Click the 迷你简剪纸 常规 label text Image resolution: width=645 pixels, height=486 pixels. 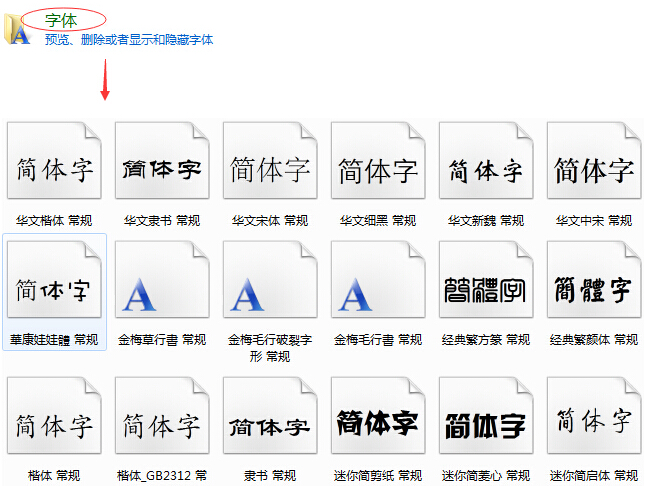[x=378, y=476]
